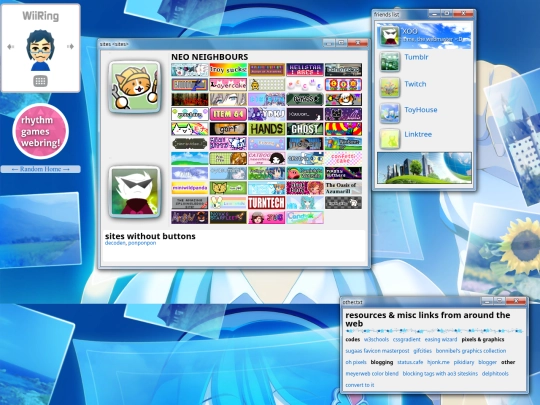Open blocking tags with ao3 siteskins link
Image resolution: width=540 pixels, height=405 pixels.
pyautogui.click(x=440, y=374)
